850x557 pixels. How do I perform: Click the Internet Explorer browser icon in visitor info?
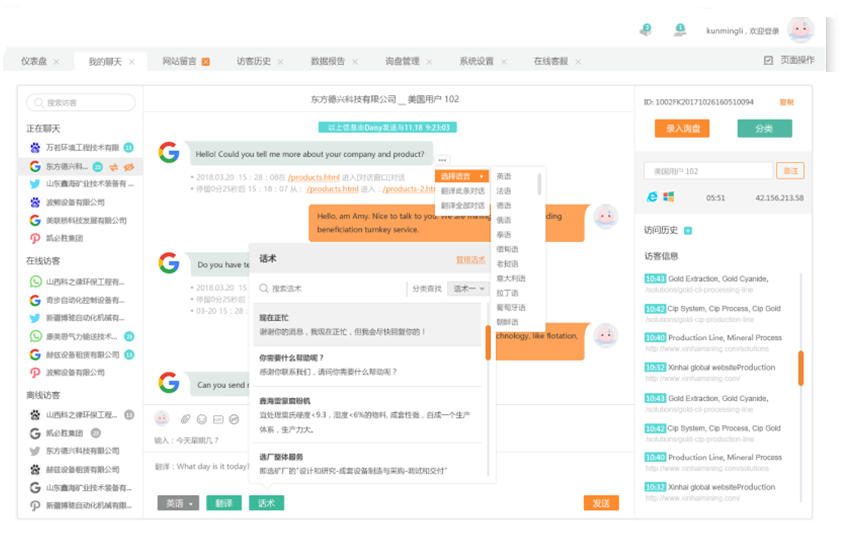[652, 197]
